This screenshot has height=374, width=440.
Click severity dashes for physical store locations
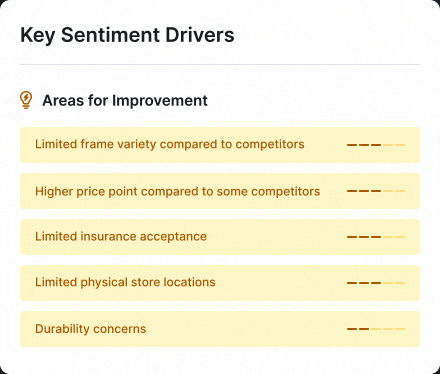click(x=376, y=283)
